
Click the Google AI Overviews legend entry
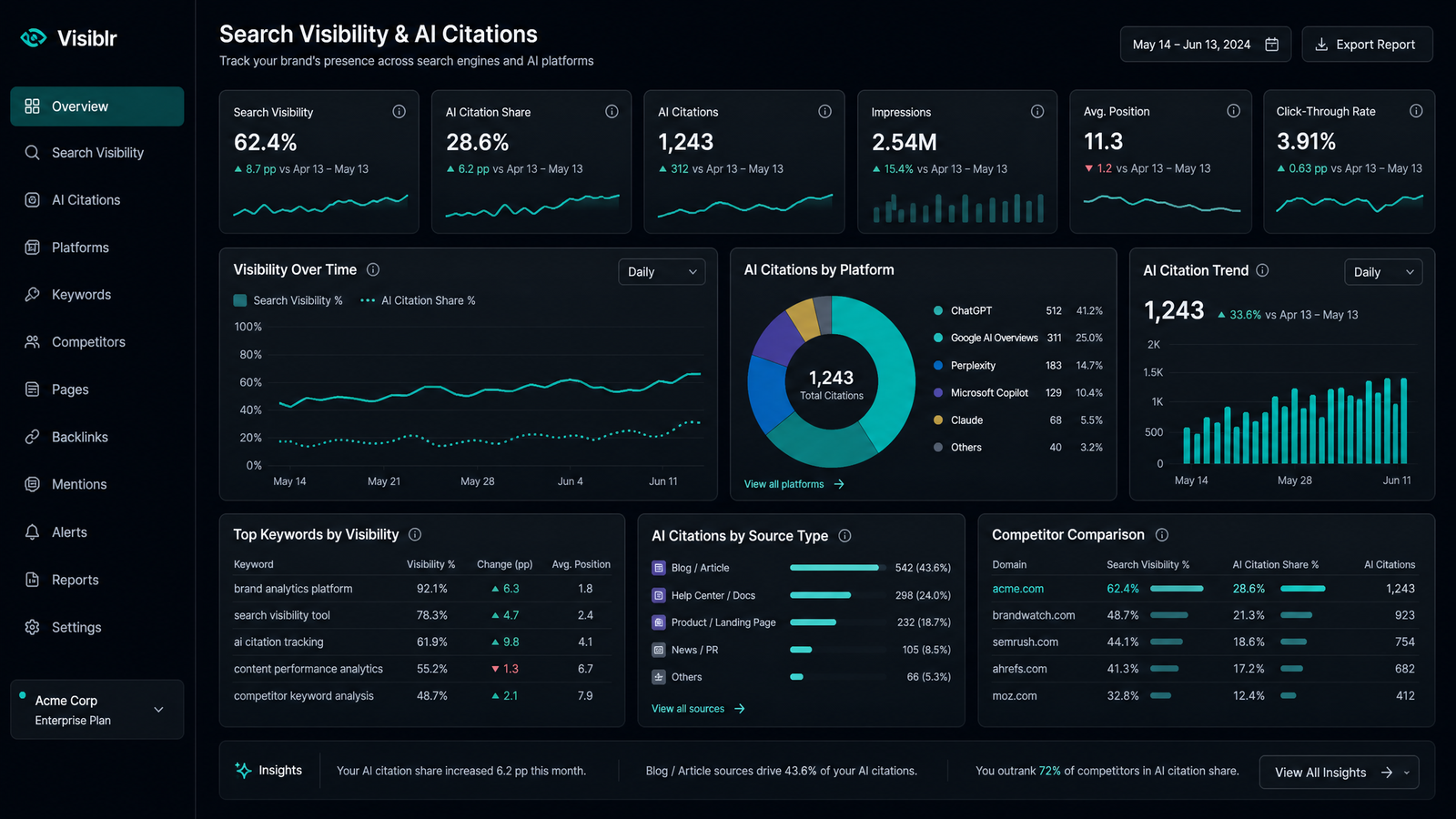pos(1017,338)
